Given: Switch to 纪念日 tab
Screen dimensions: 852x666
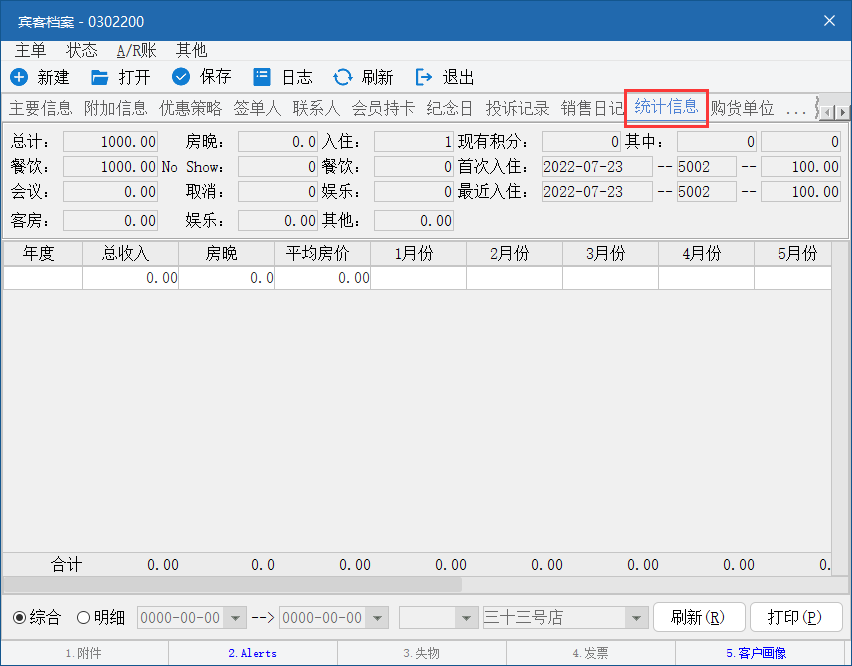Looking at the screenshot, I should coord(450,108).
